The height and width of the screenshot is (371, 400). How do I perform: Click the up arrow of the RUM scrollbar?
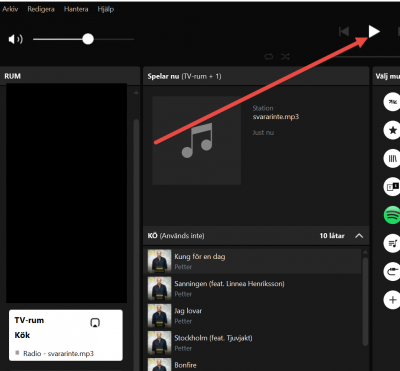click(x=136, y=93)
